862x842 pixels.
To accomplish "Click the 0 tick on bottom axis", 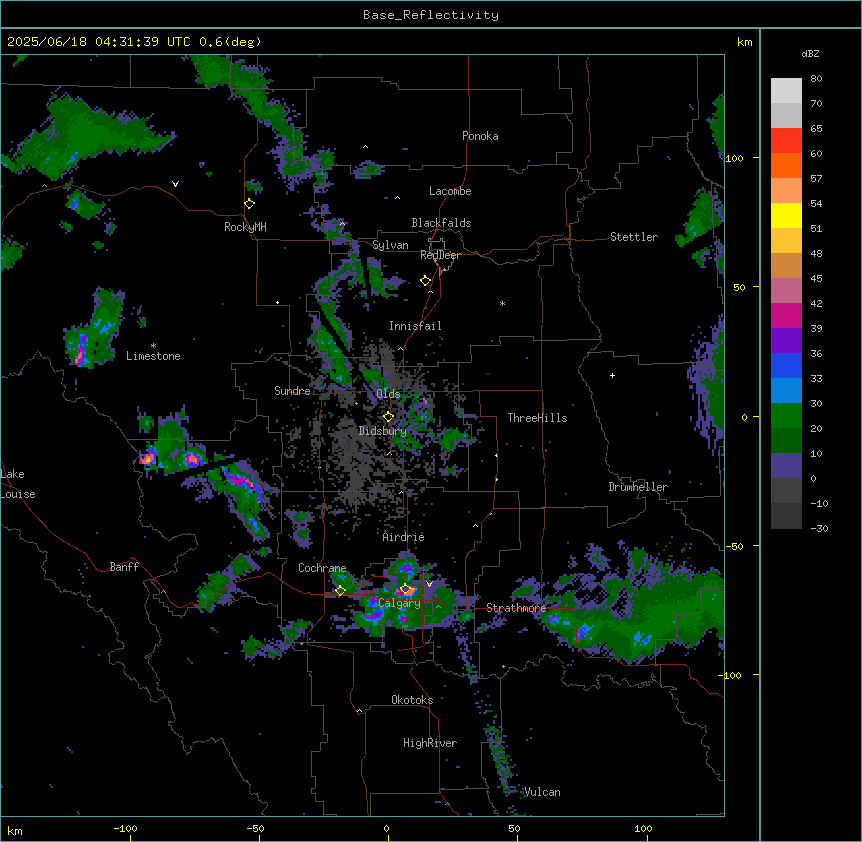I will [386, 828].
